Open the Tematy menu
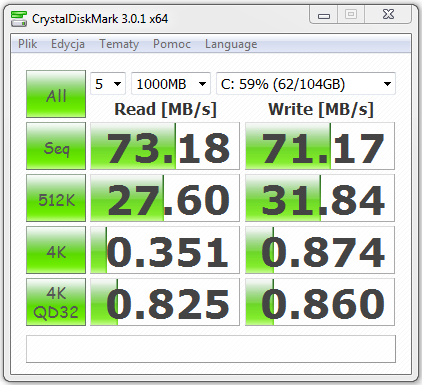 tap(119, 44)
